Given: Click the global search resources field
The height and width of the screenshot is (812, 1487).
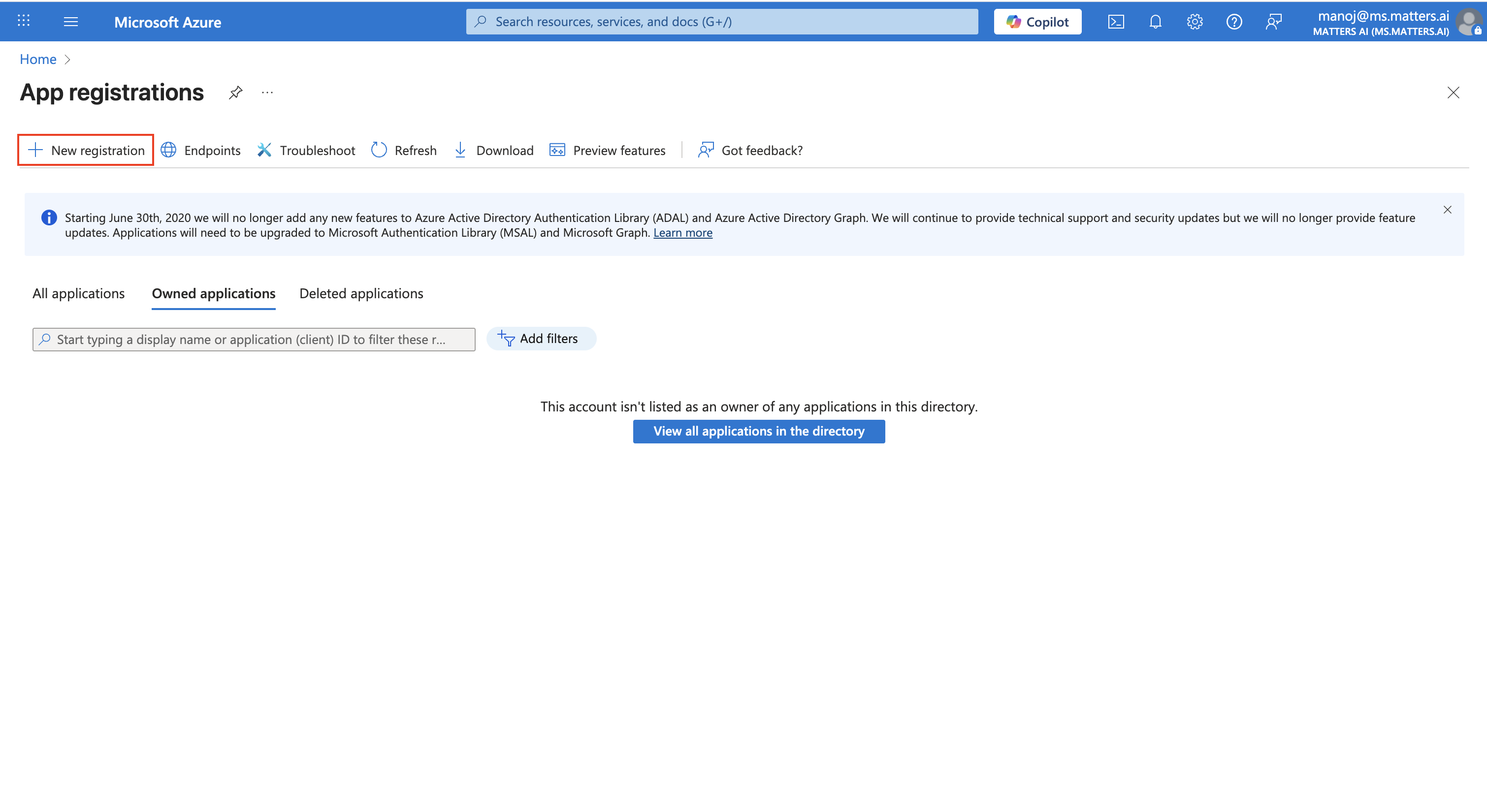Looking at the screenshot, I should pos(721,21).
